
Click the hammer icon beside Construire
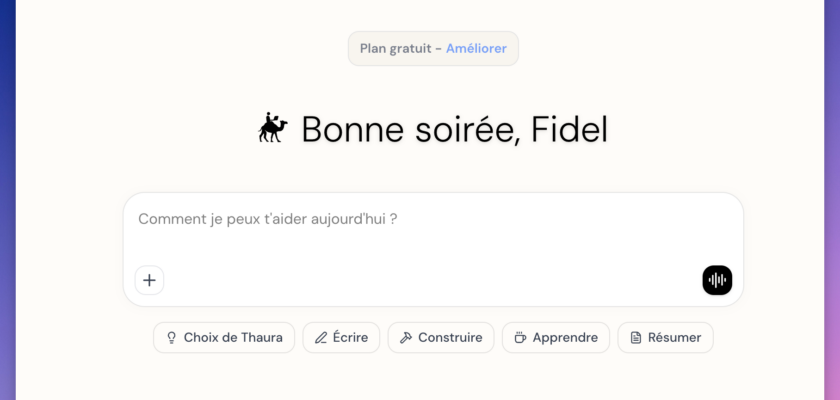(x=406, y=338)
